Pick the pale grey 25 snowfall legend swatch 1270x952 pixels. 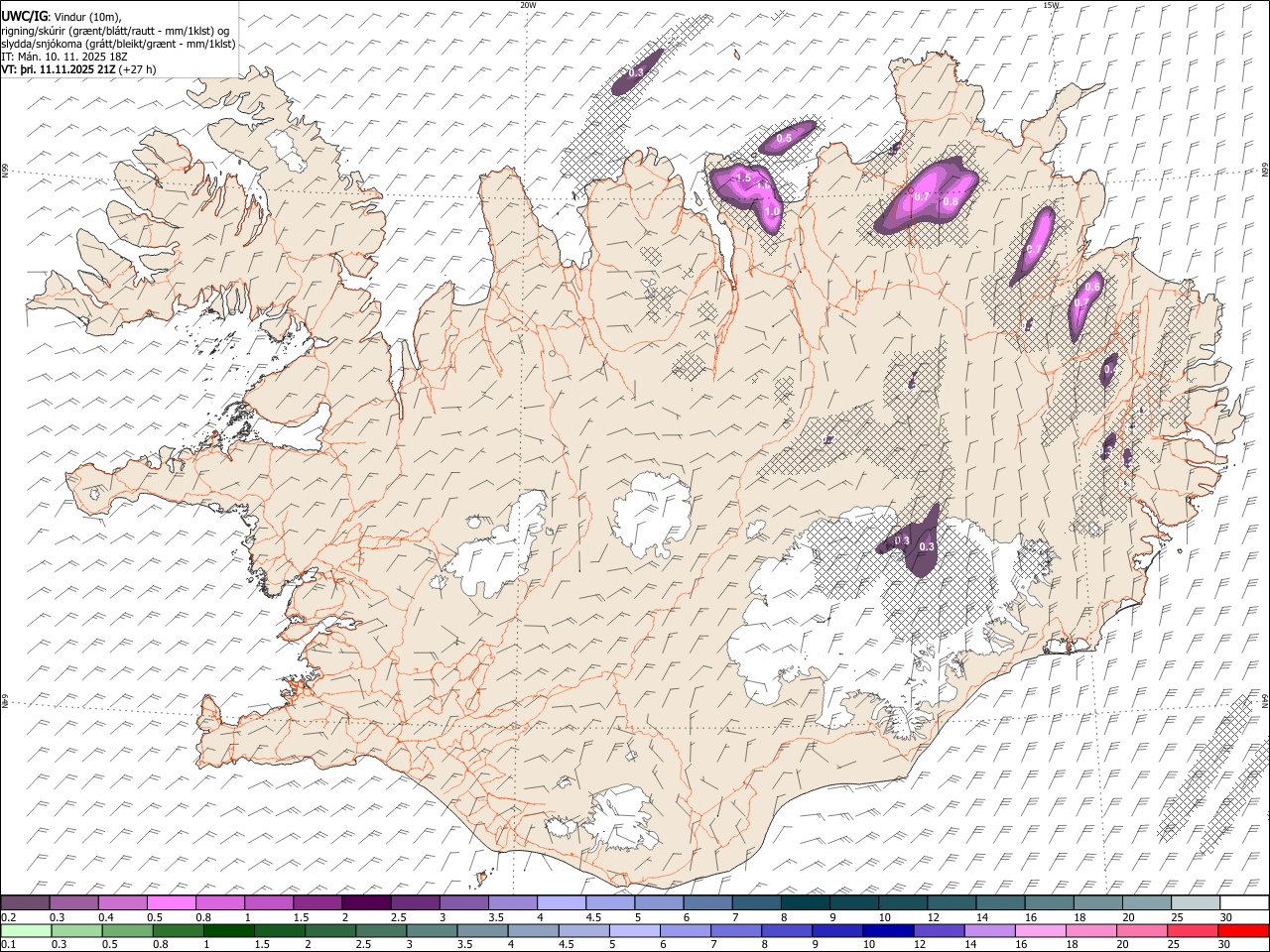1196,903
